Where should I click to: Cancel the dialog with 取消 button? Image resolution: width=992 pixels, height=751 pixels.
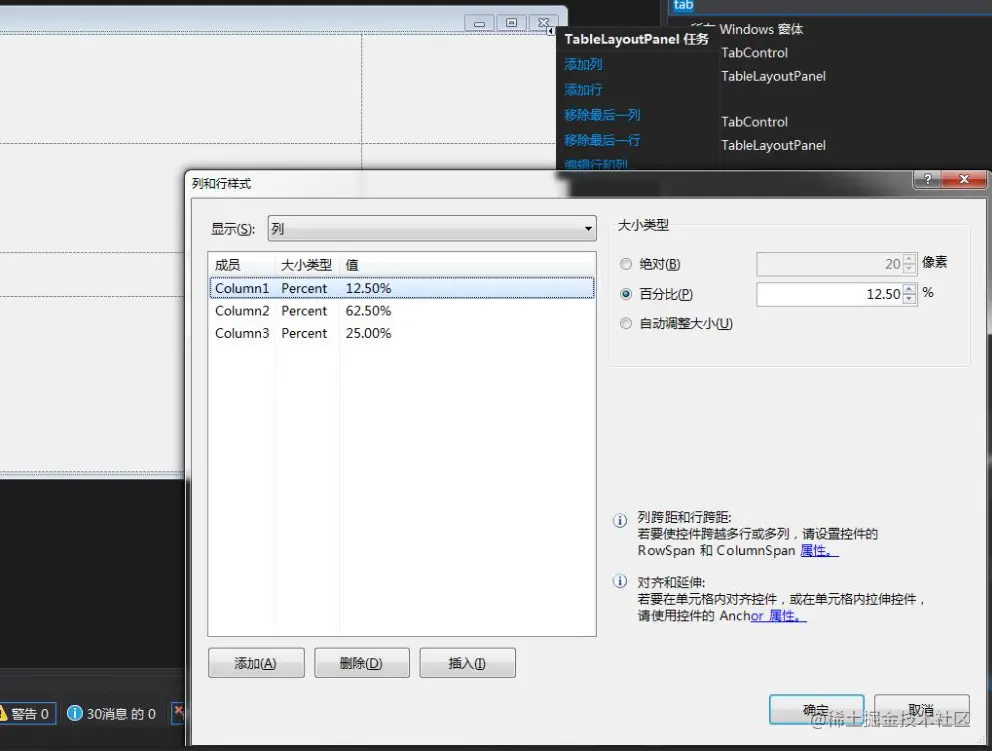(x=922, y=710)
